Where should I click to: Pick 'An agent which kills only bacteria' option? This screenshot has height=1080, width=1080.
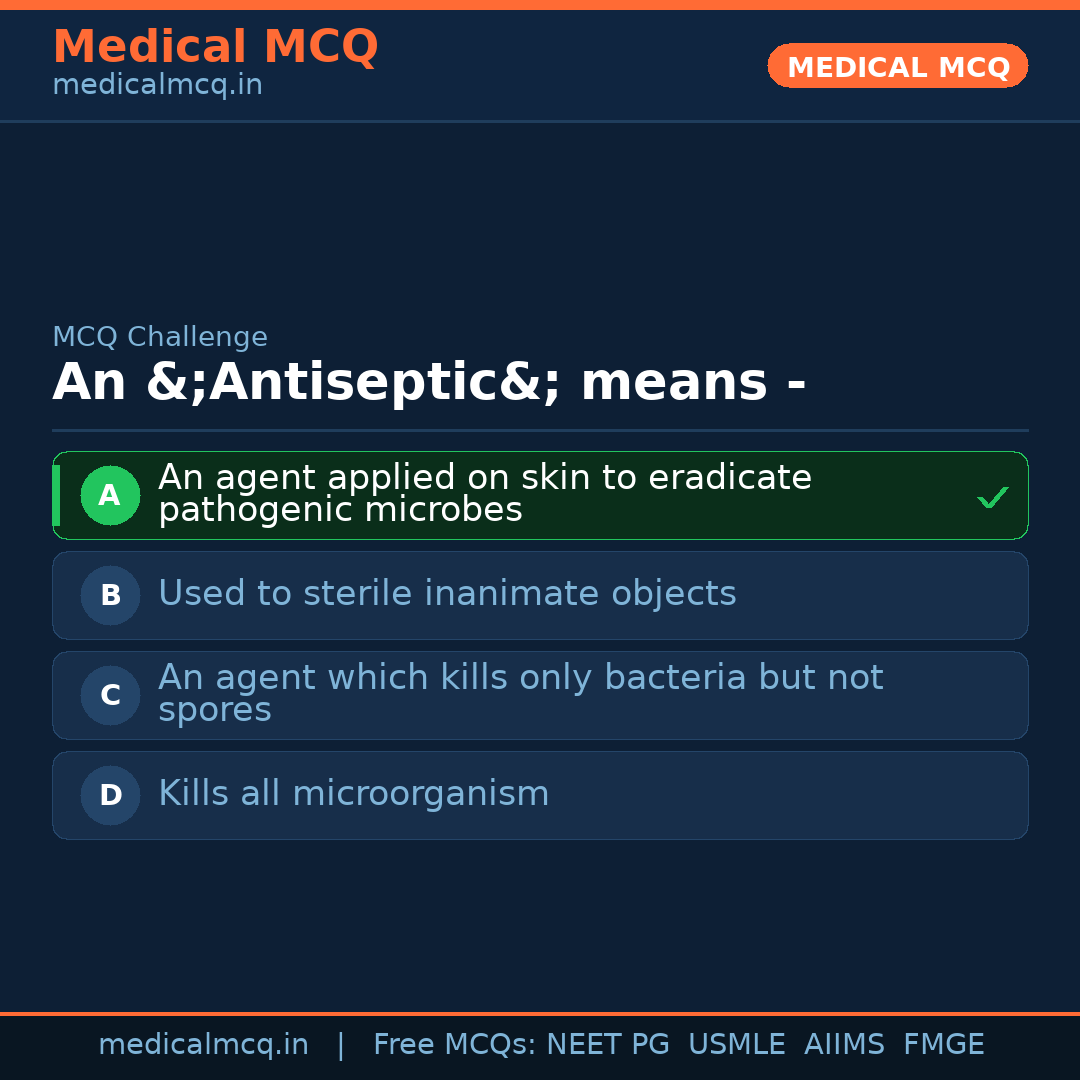(520, 693)
